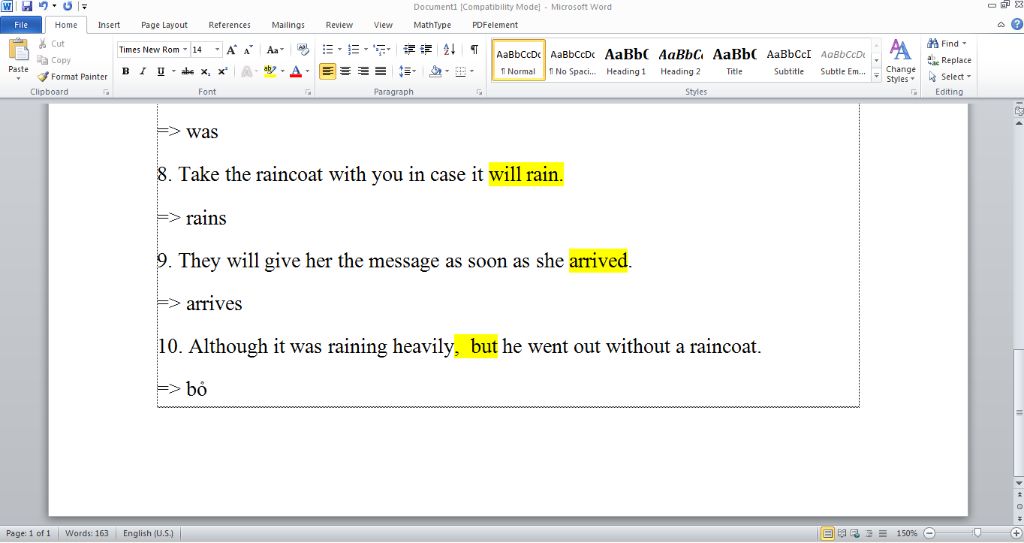Screen dimensions: 1024x543
Task: Expand the Styles gallery more arrow
Action: pyautogui.click(x=876, y=76)
